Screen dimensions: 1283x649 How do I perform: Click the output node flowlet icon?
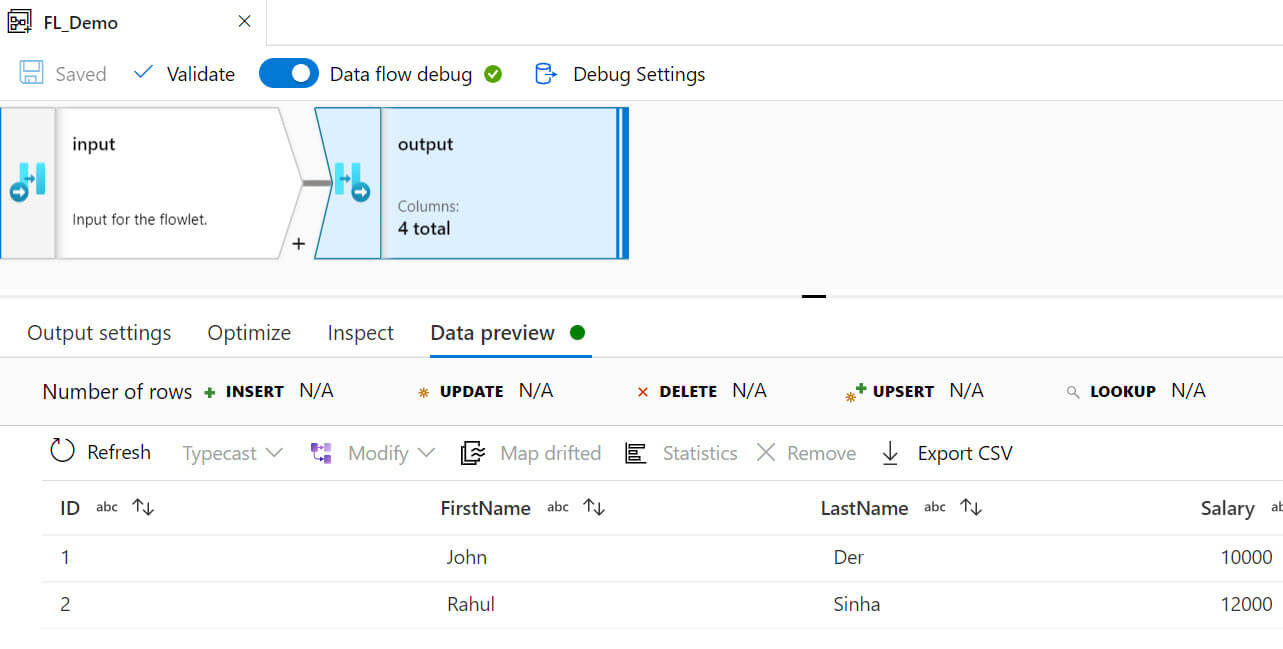pyautogui.click(x=350, y=183)
